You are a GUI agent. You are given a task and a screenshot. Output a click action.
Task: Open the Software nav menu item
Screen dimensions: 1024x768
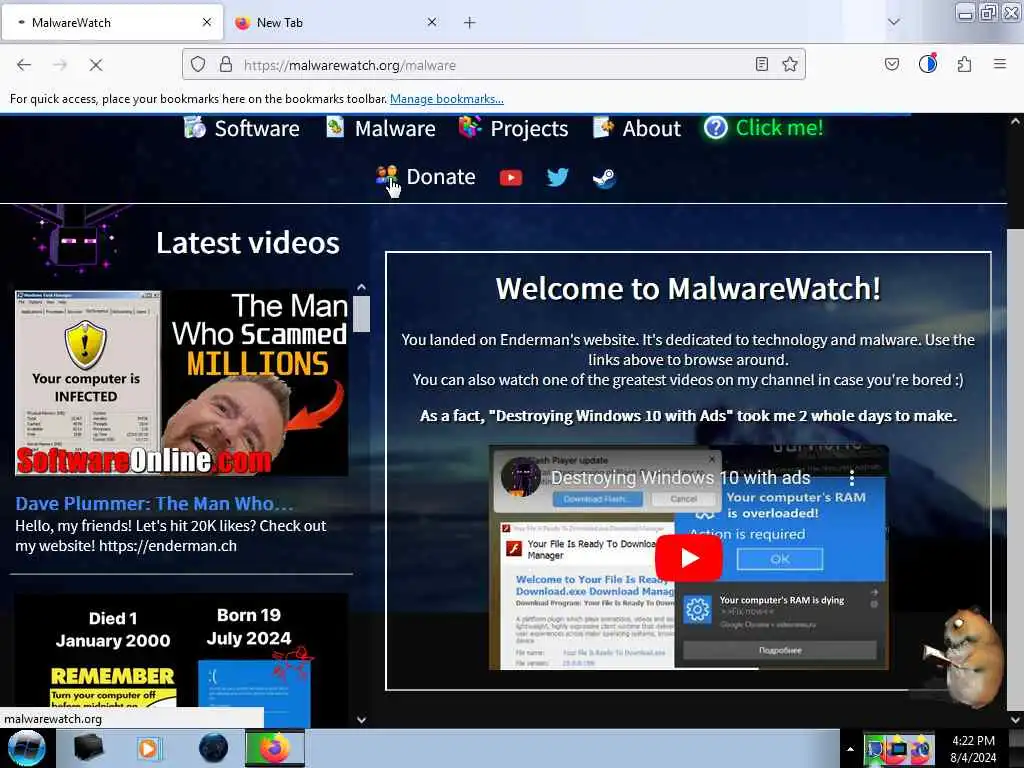pyautogui.click(x=241, y=128)
